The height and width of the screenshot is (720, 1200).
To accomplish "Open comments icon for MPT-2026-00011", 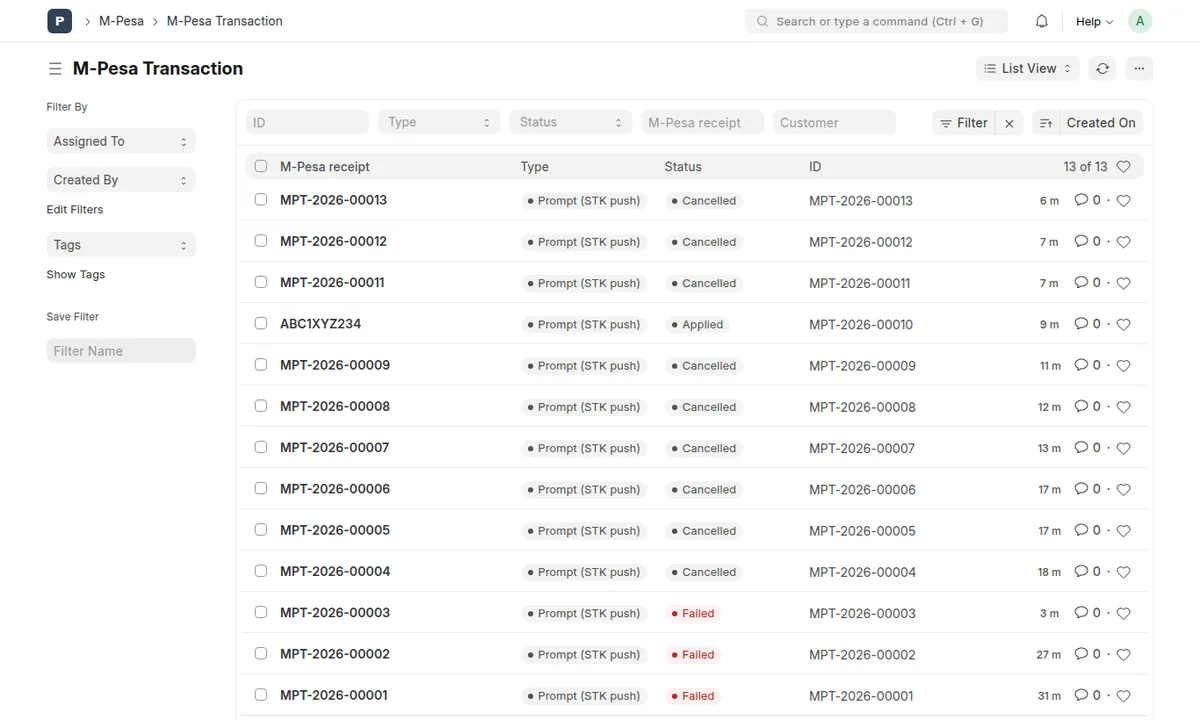I will click(1081, 283).
